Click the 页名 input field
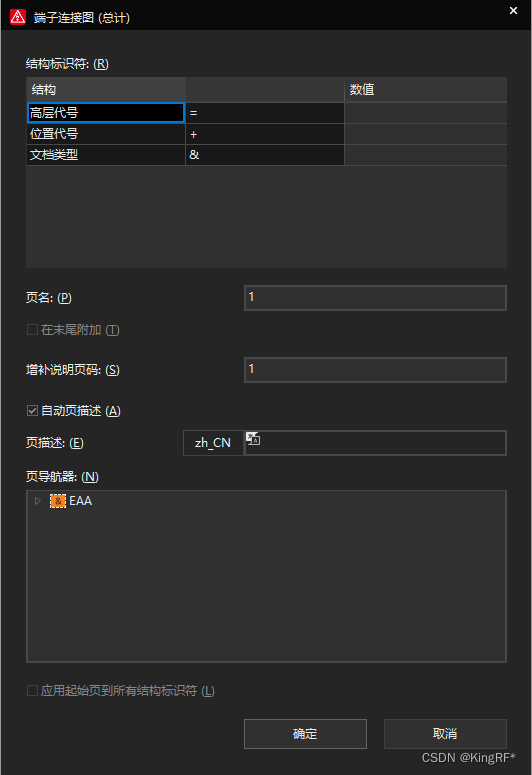The image size is (532, 775). pyautogui.click(x=375, y=298)
